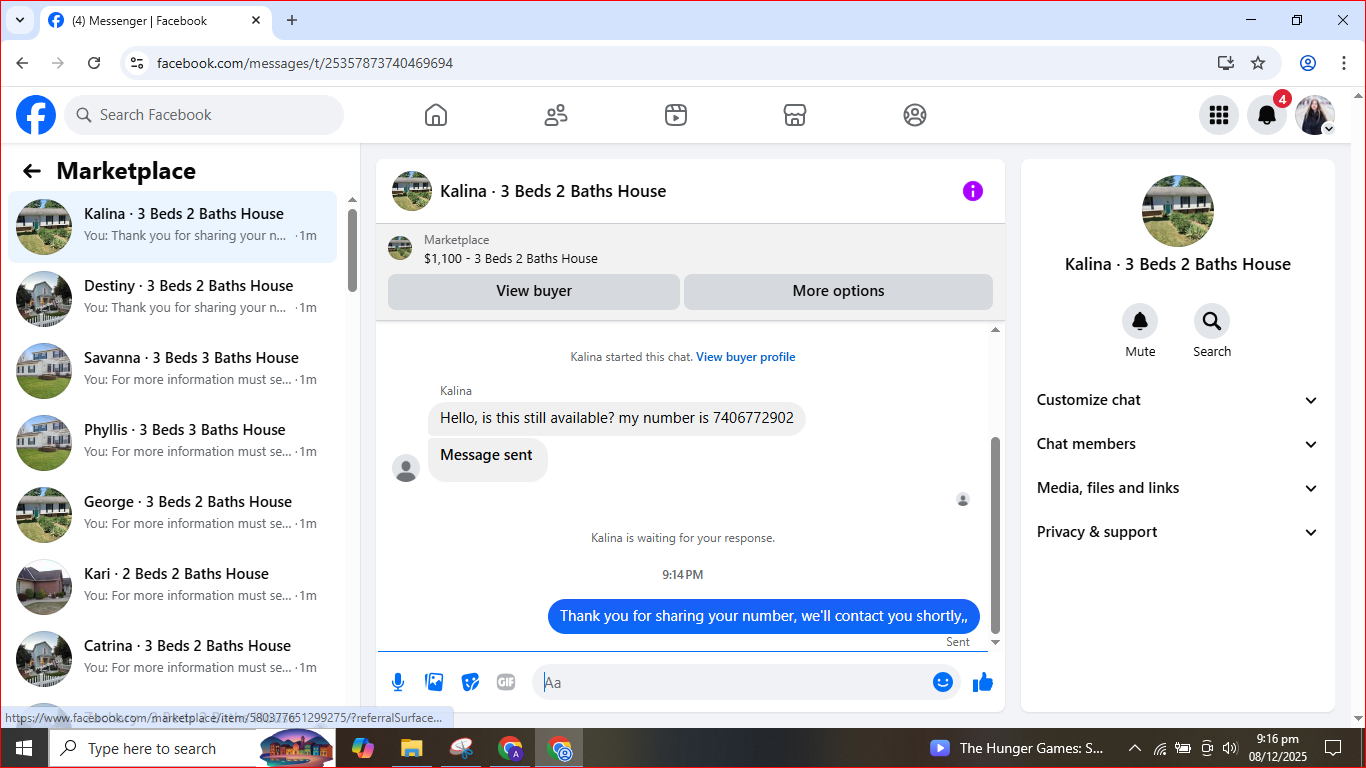
Task: Click the Marketplace back arrow
Action: pos(32,171)
